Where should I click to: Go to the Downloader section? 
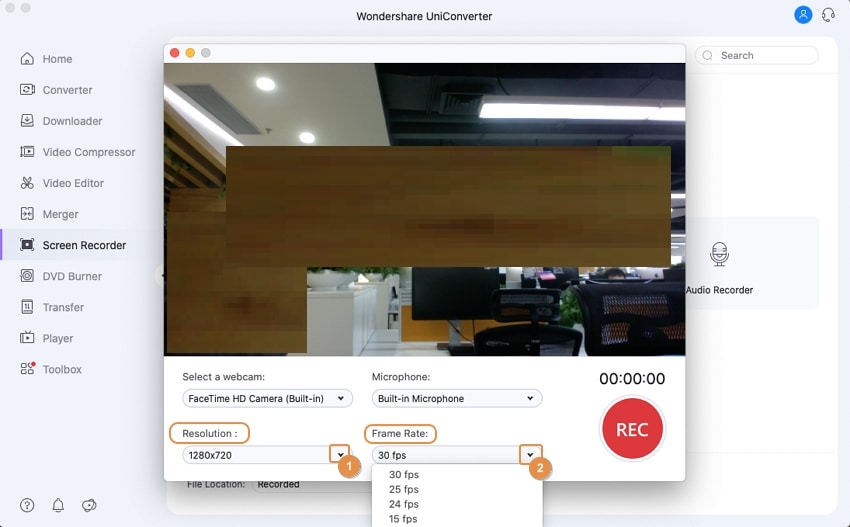click(72, 121)
